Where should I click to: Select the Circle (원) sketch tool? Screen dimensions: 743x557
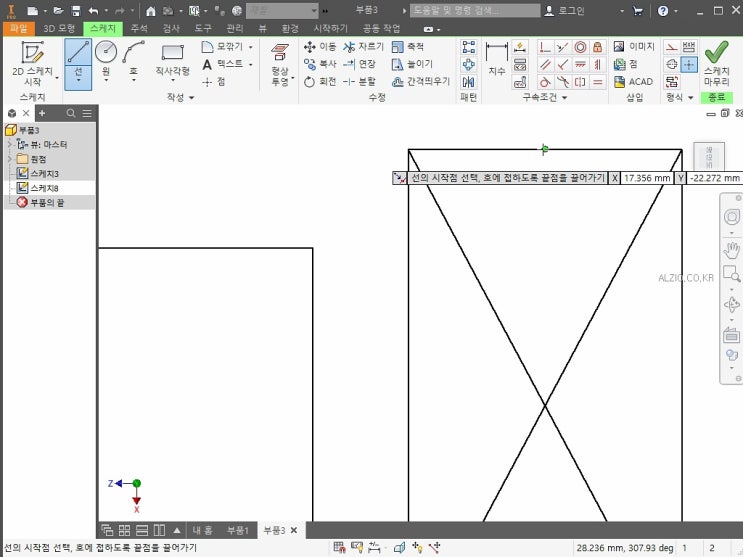click(106, 52)
